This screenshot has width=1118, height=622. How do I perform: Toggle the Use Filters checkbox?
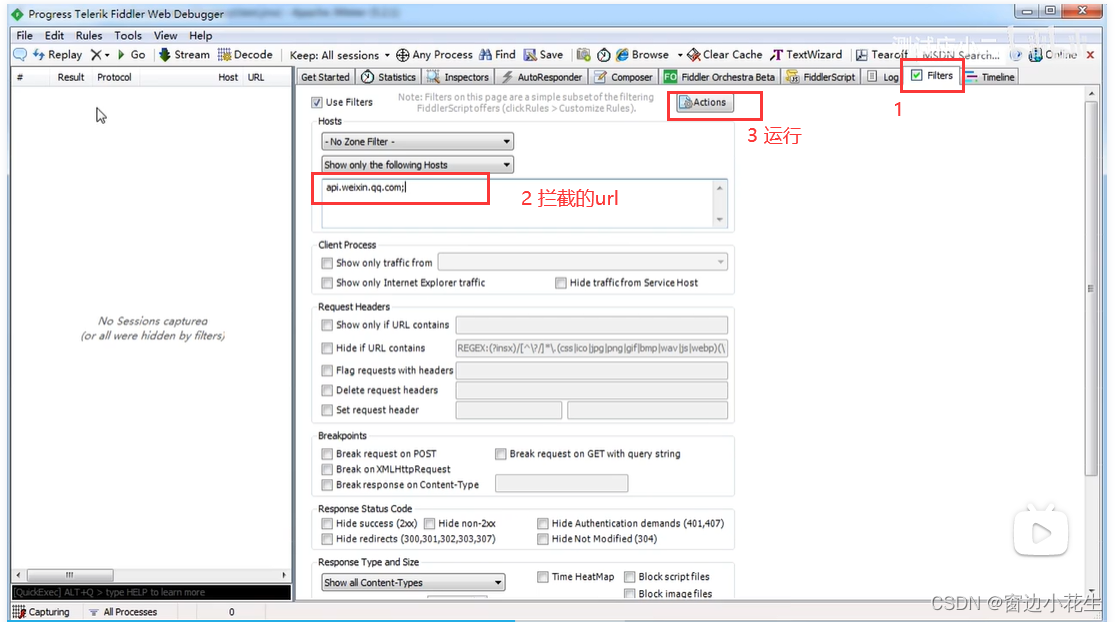point(317,103)
